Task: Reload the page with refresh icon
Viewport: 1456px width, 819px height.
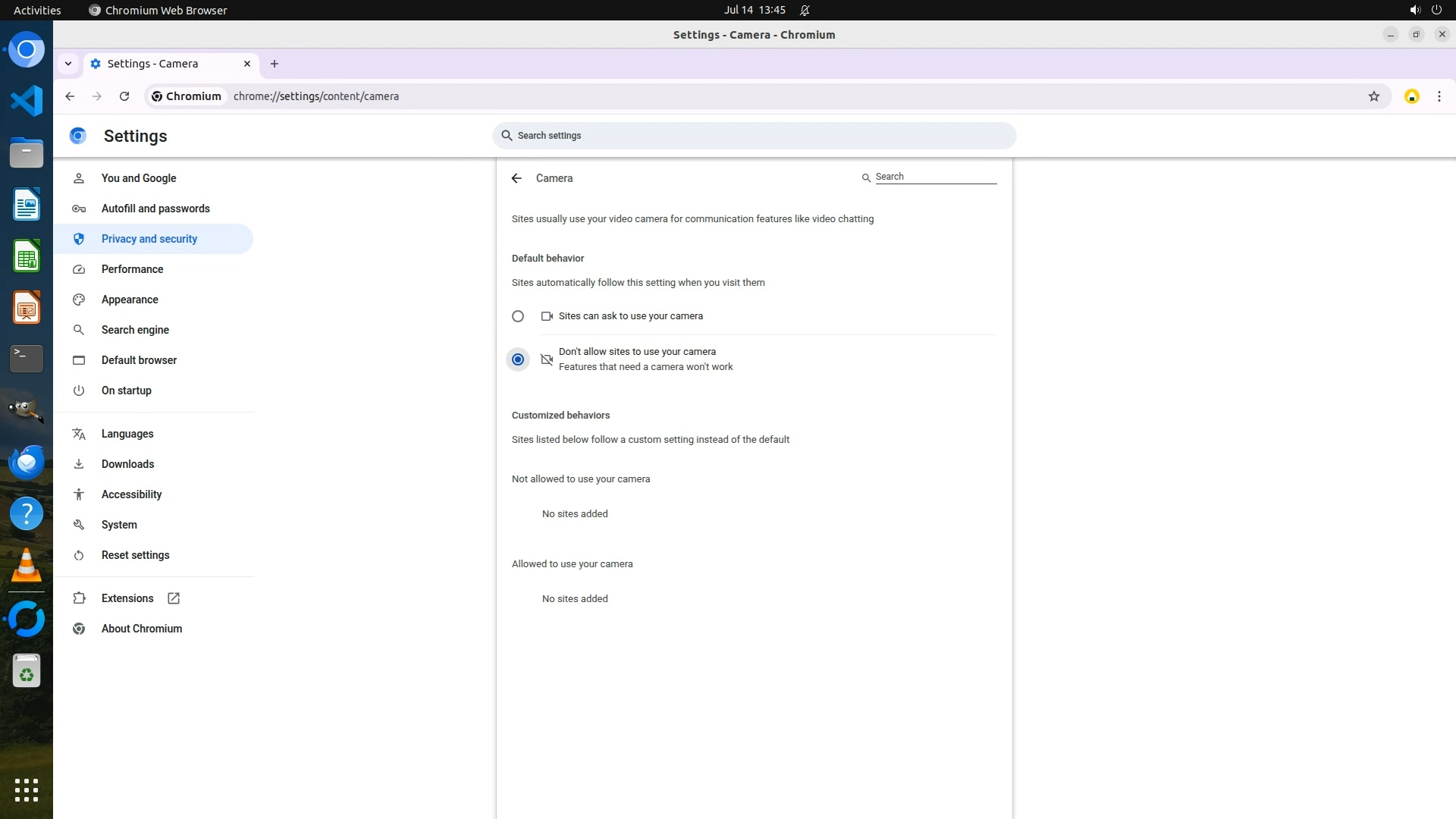Action: (124, 96)
